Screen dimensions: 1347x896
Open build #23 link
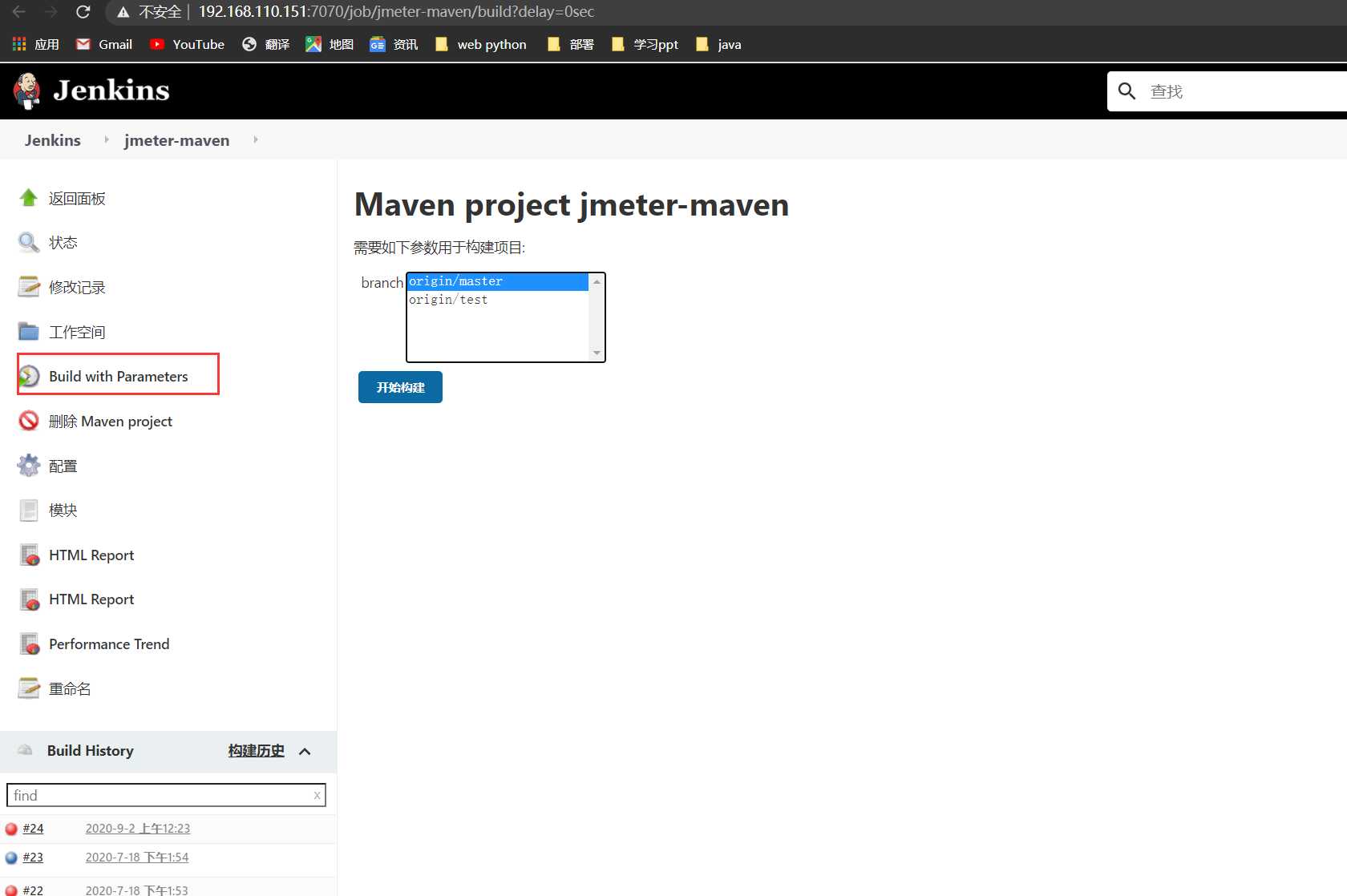coord(33,858)
